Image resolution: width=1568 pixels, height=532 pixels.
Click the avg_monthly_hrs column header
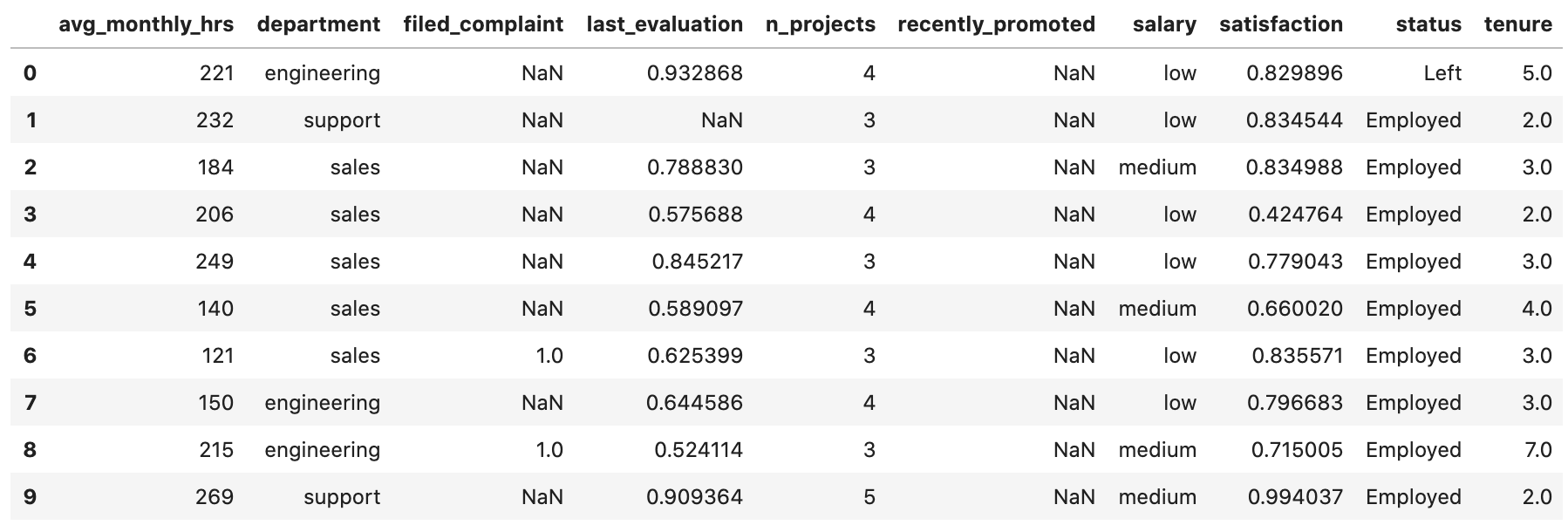click(x=146, y=24)
